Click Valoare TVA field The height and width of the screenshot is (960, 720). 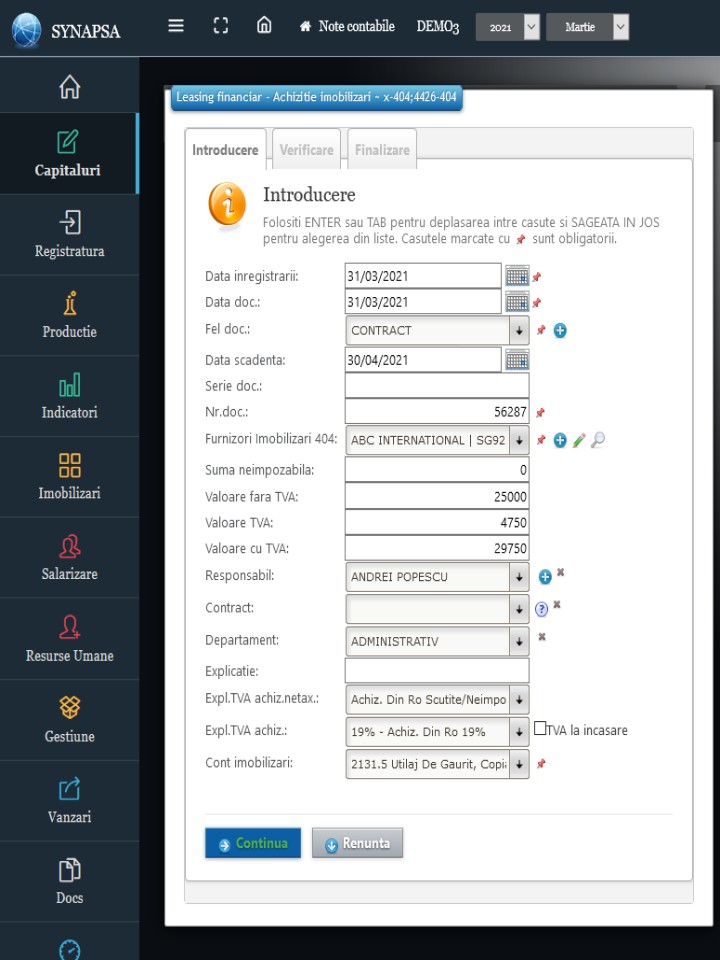tap(437, 522)
